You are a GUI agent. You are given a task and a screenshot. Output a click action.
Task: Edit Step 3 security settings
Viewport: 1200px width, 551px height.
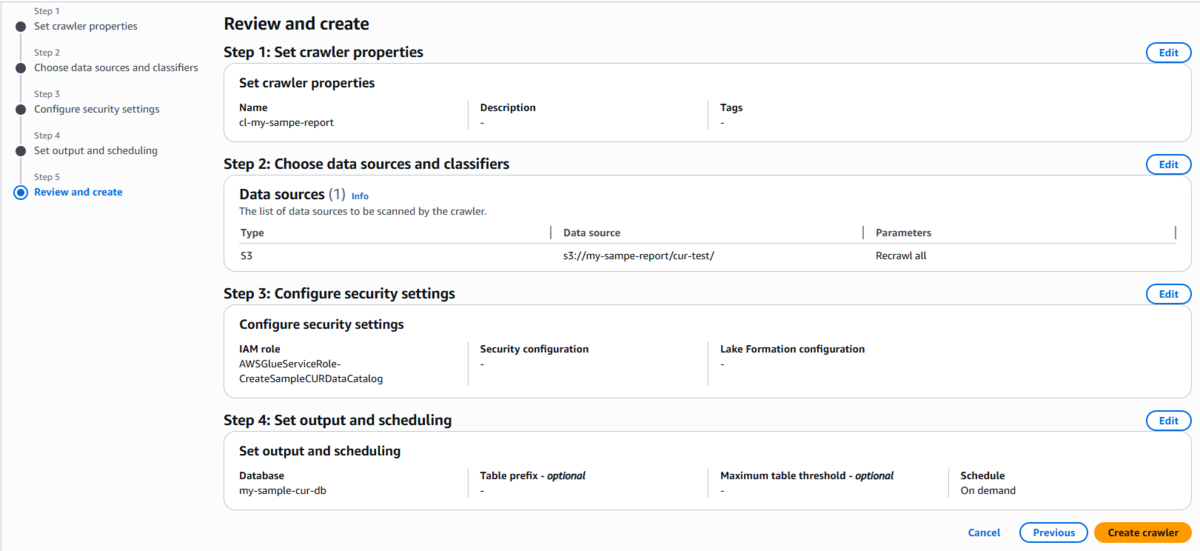coord(1168,294)
